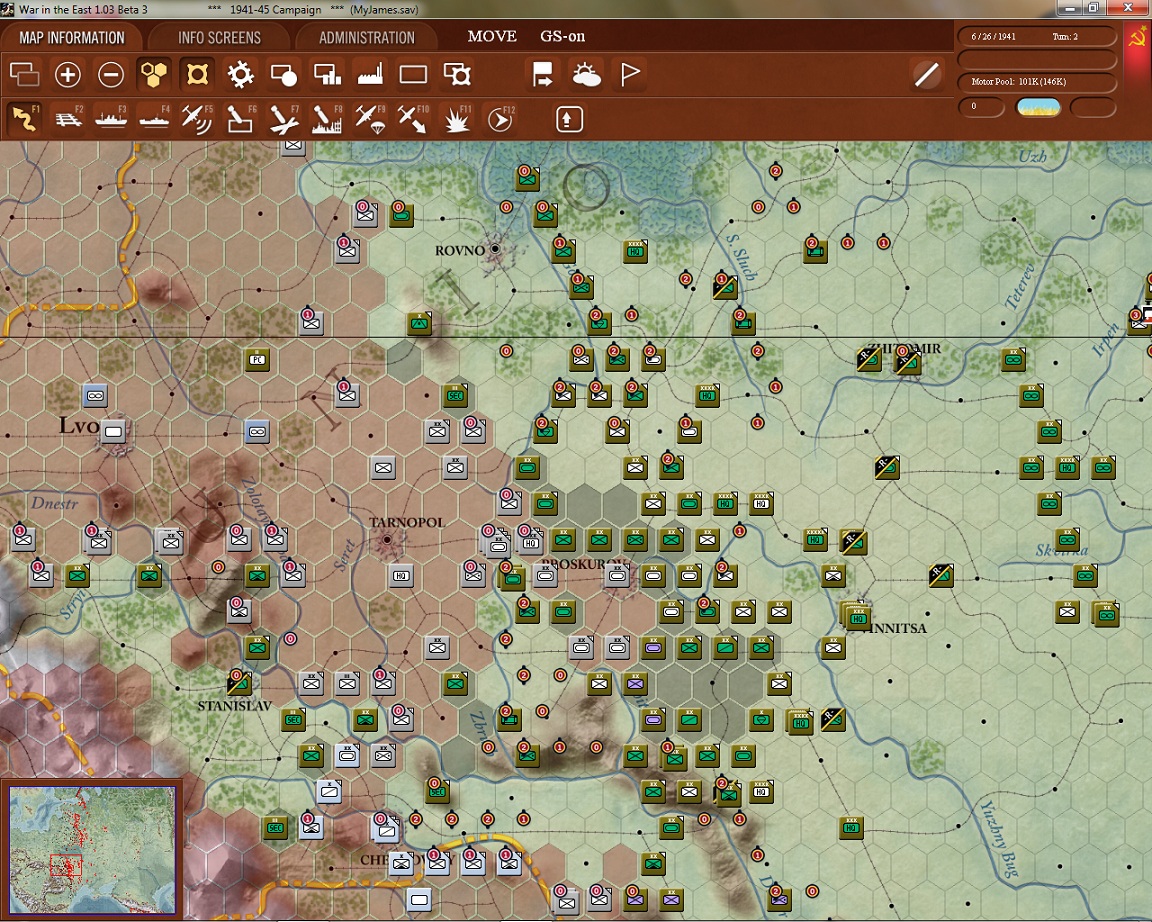Toggle the highlighted hex control outline icon
Screen dimensions: 1152x922
click(x=197, y=74)
